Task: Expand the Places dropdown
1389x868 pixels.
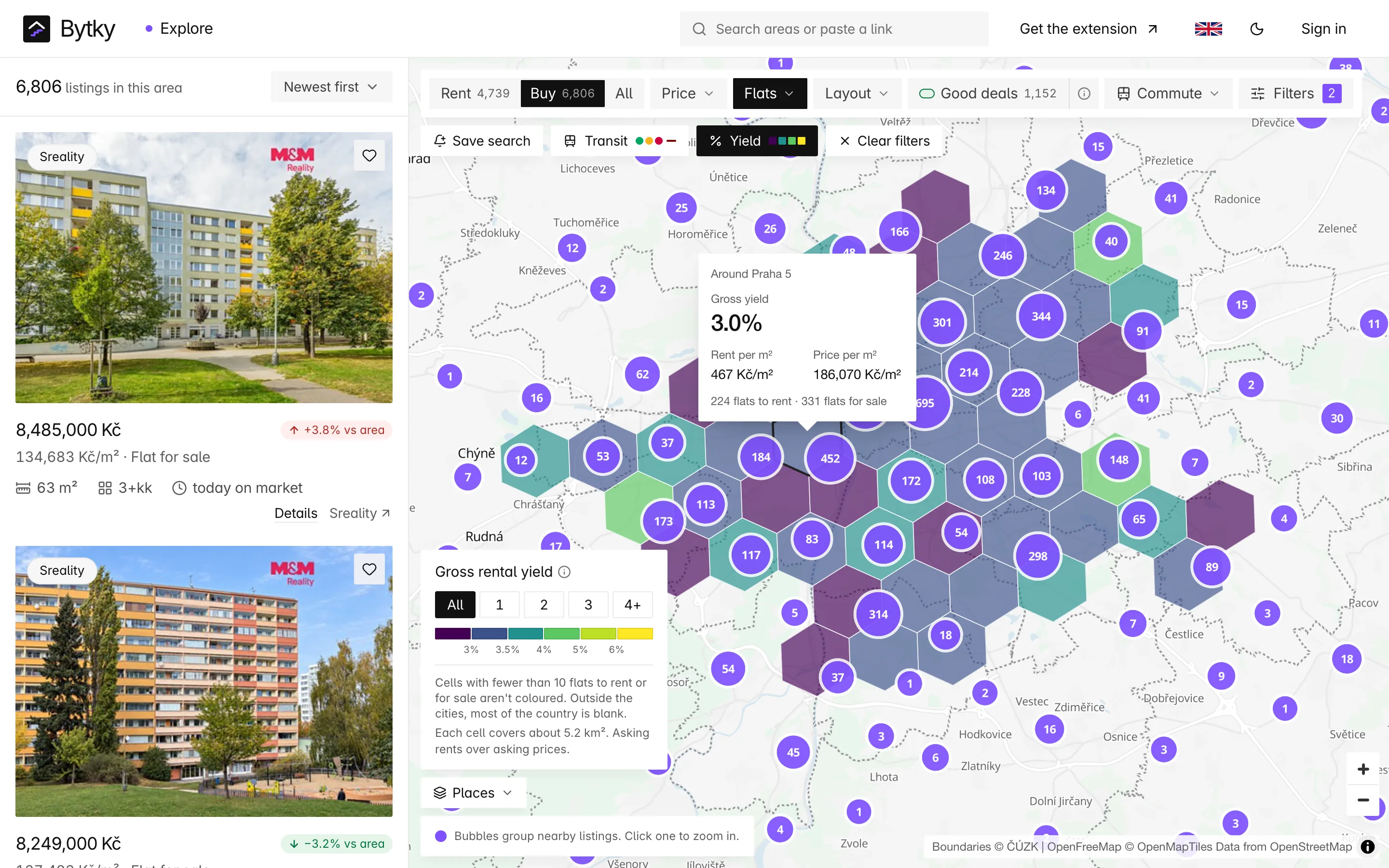Action: pyautogui.click(x=473, y=793)
